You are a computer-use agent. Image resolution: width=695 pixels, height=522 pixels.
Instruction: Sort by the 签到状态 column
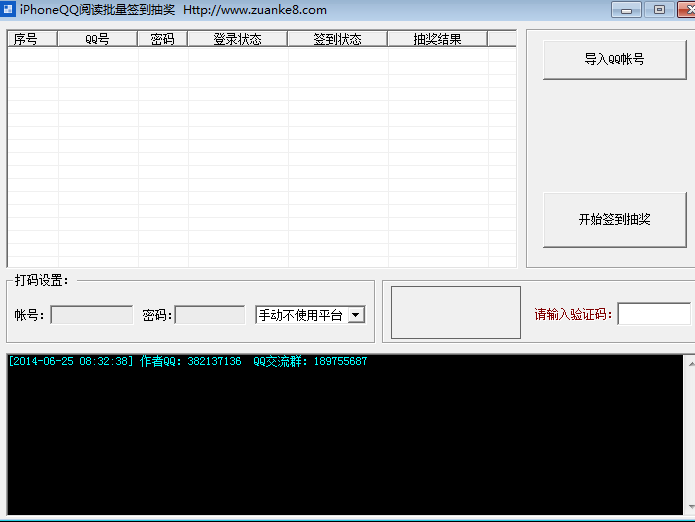[337, 39]
